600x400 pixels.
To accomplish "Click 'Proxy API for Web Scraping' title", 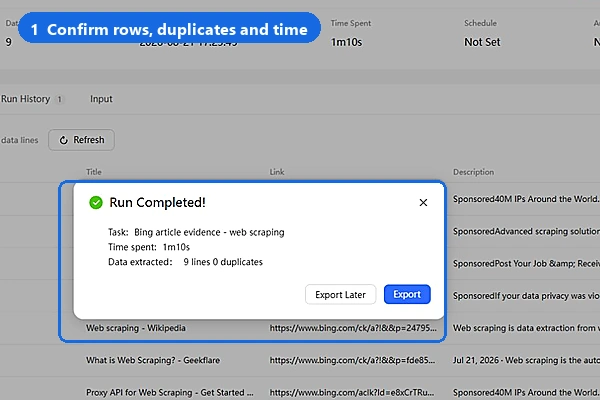I will click(170, 392).
